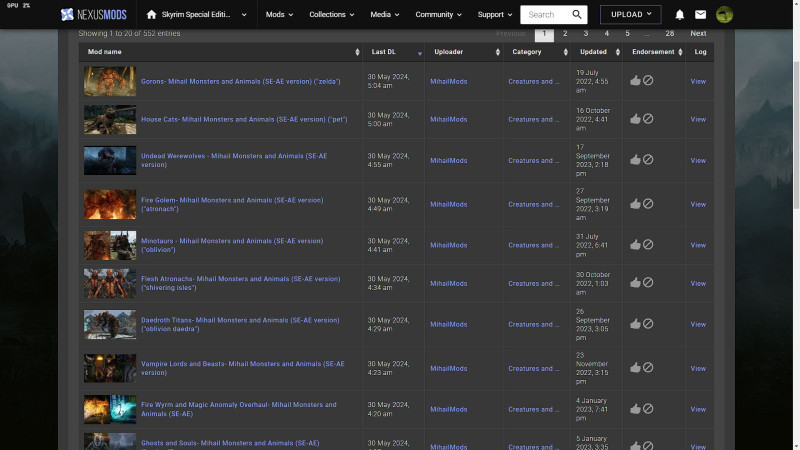Viewport: 800px width, 450px height.
Task: Sort table by Last DL column
Action: 393,52
